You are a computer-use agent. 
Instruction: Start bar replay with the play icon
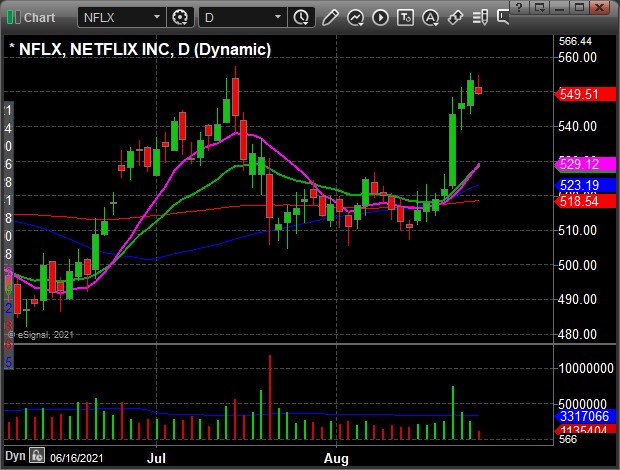click(x=380, y=17)
